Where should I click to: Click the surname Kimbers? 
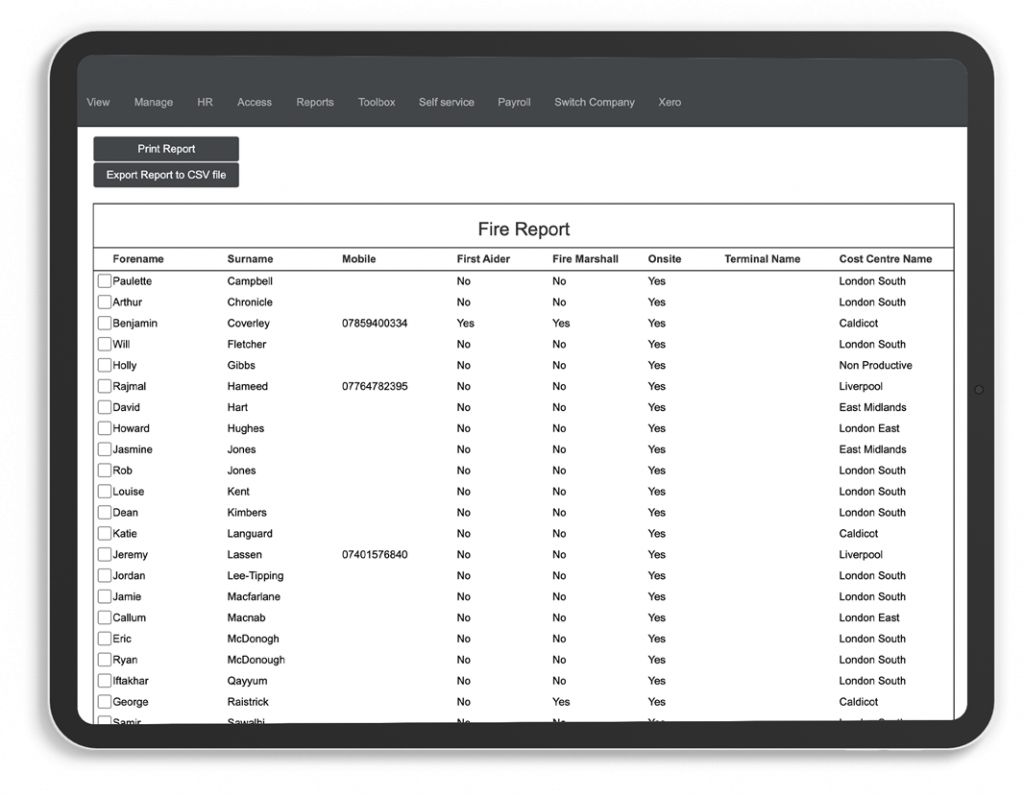point(247,512)
